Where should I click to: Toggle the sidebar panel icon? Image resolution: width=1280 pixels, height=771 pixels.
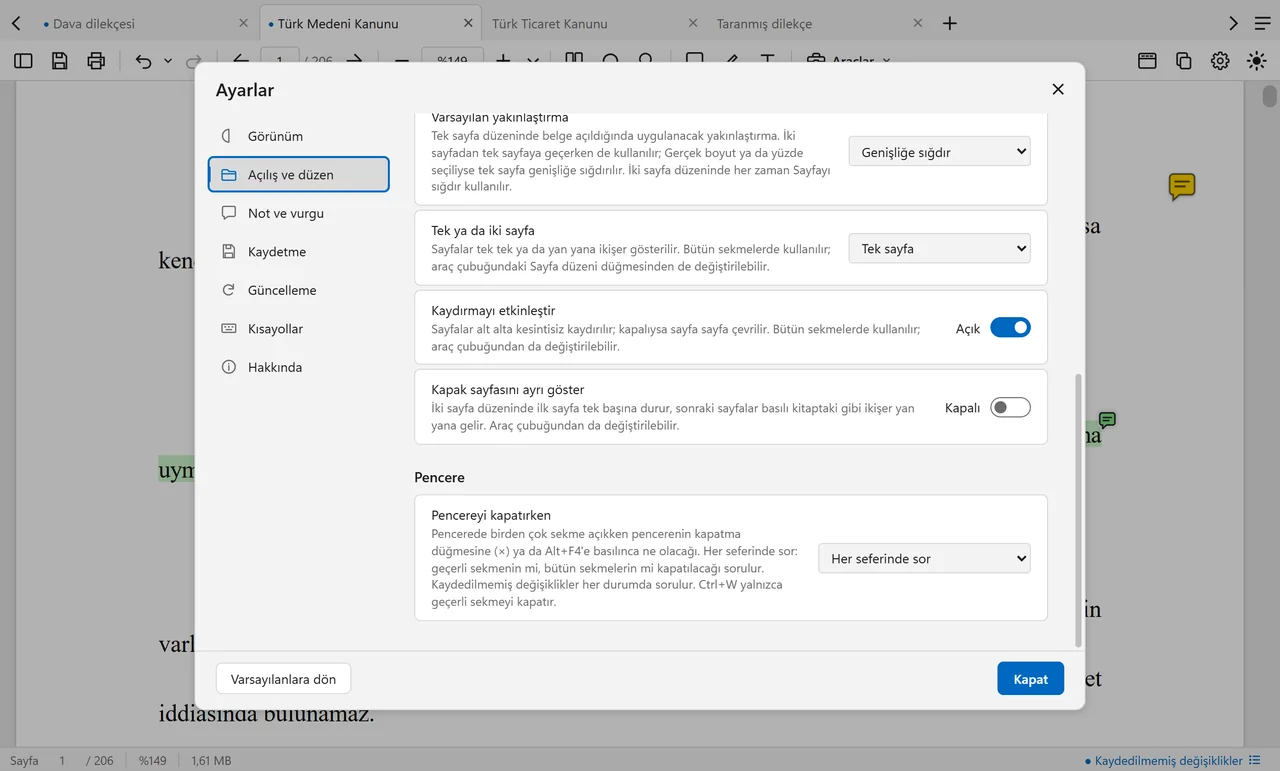coord(23,61)
